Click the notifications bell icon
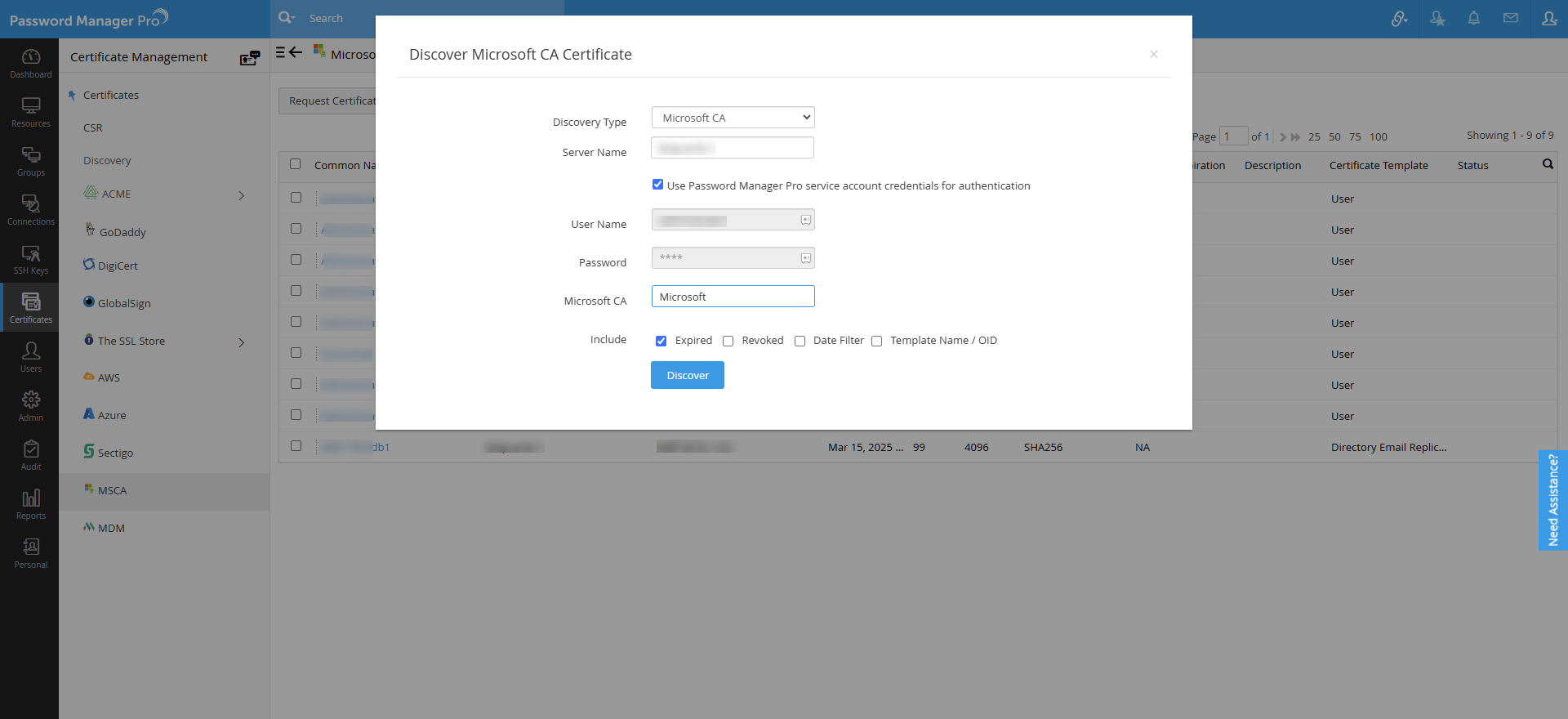The height and width of the screenshot is (719, 1568). [1474, 18]
